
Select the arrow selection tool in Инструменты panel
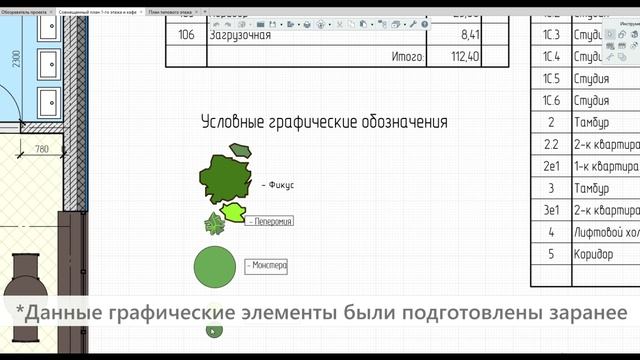(x=610, y=34)
